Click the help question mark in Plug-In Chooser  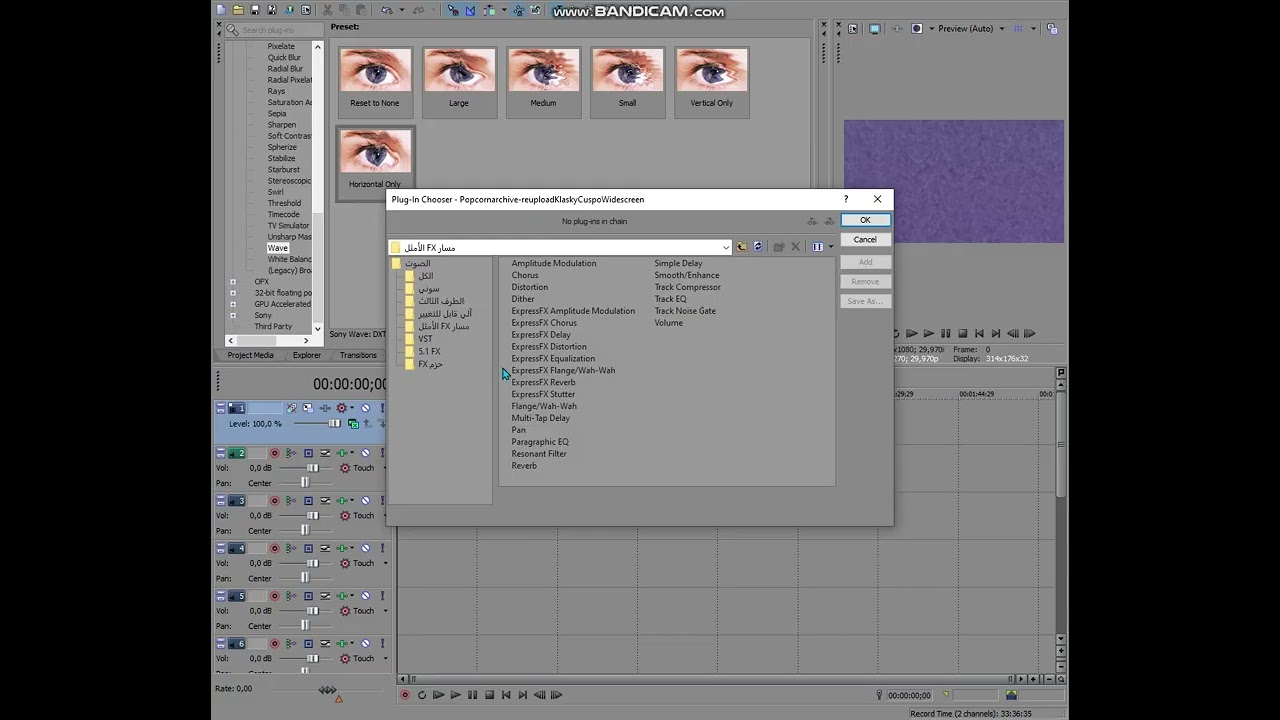point(846,199)
